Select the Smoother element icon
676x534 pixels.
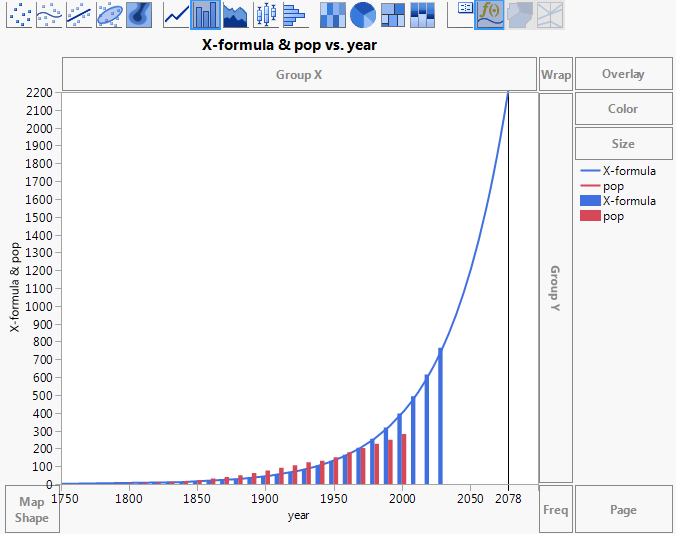(x=50, y=14)
